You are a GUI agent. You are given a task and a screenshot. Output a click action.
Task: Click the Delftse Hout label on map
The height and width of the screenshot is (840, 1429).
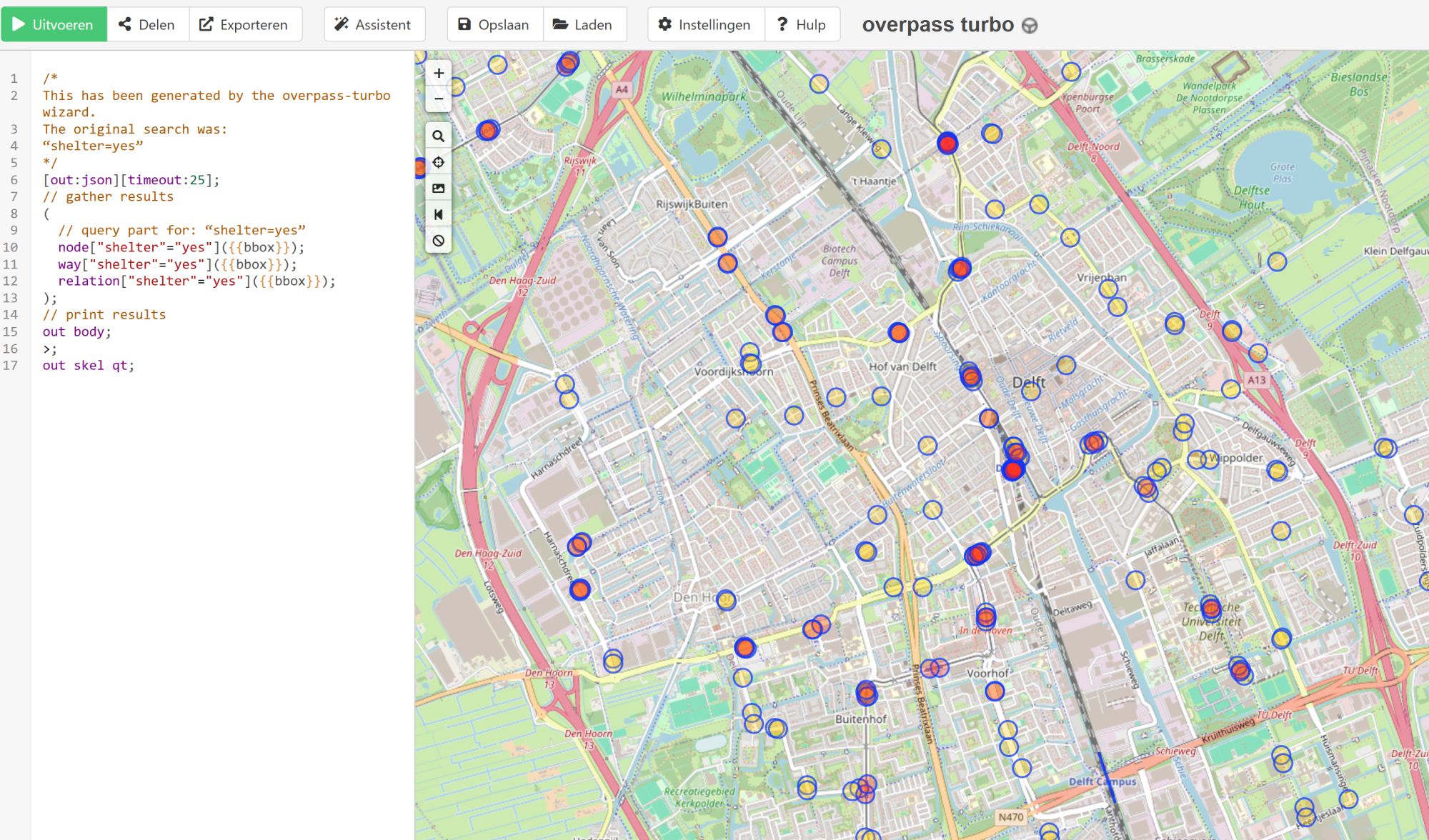[1252, 198]
